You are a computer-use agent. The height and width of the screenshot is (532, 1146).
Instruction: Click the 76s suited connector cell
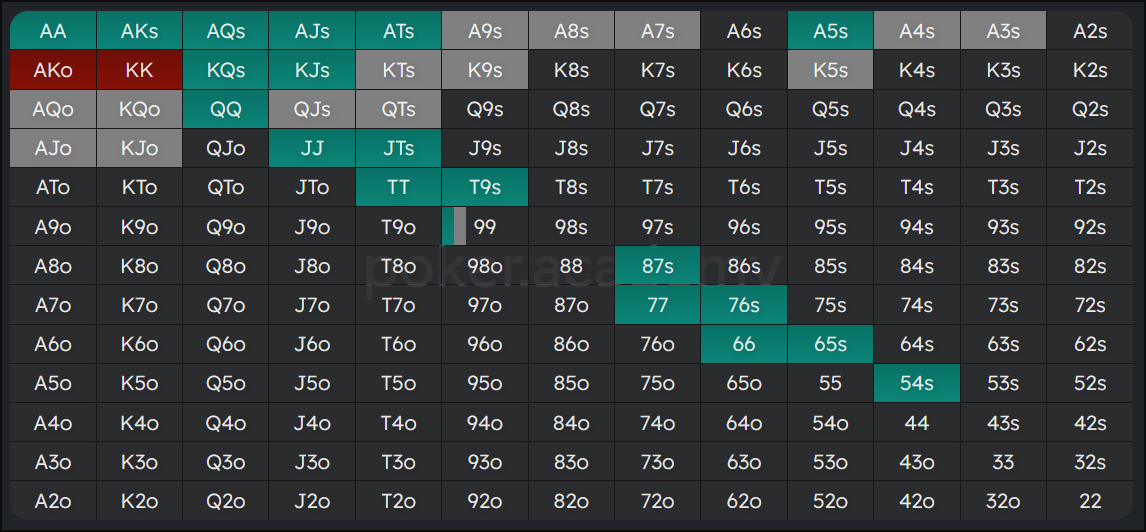(x=743, y=305)
